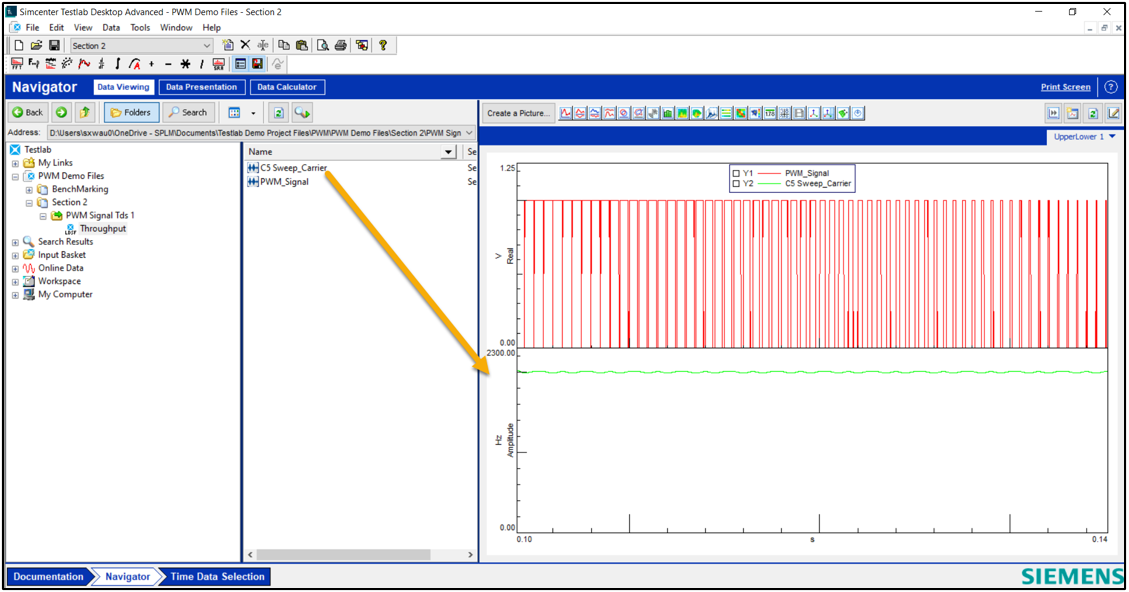Screen dimensions: 1129x592
Task: Open the Section 2 dropdown
Action: coord(207,45)
